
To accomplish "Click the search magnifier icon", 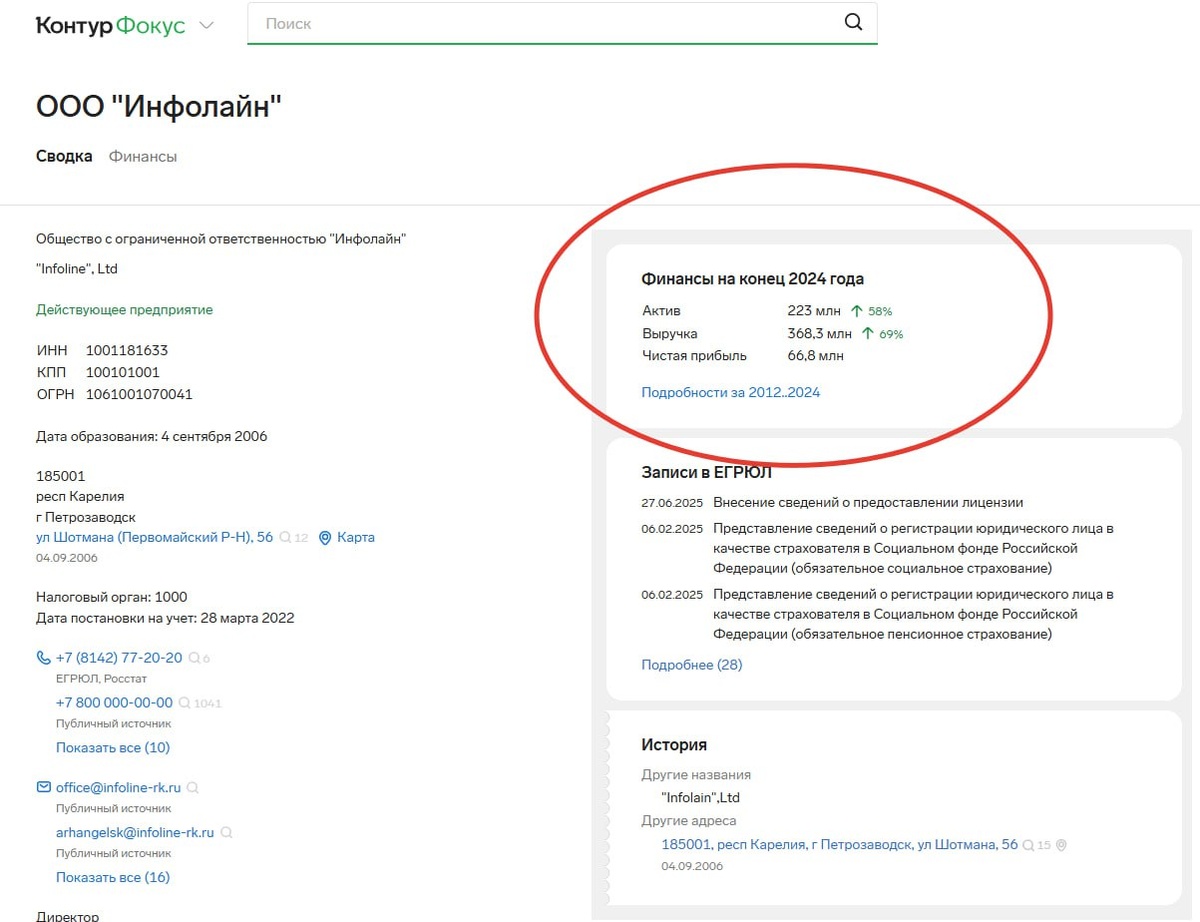I will coord(853,23).
